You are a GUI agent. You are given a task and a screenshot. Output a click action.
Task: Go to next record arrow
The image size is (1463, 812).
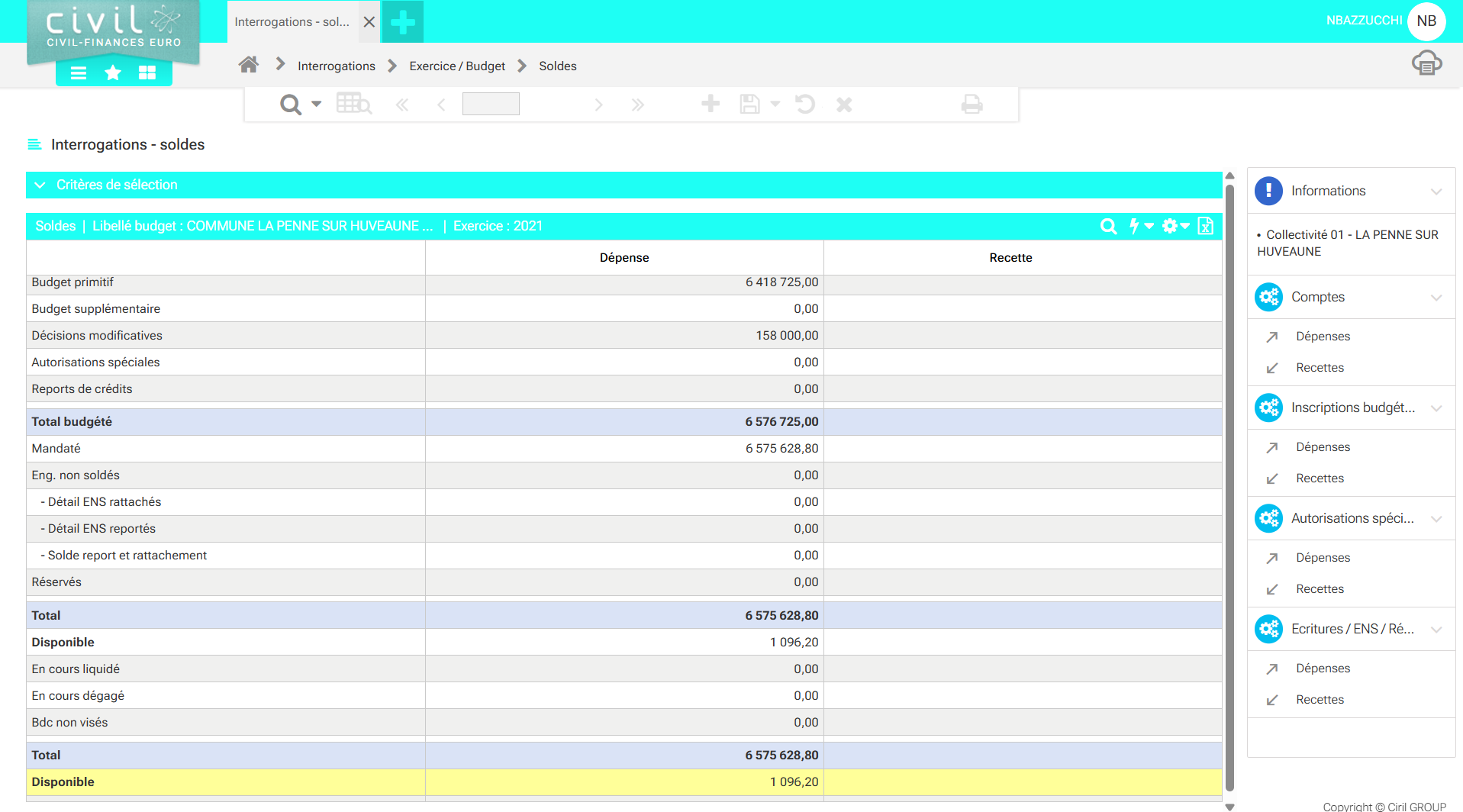pyautogui.click(x=598, y=105)
